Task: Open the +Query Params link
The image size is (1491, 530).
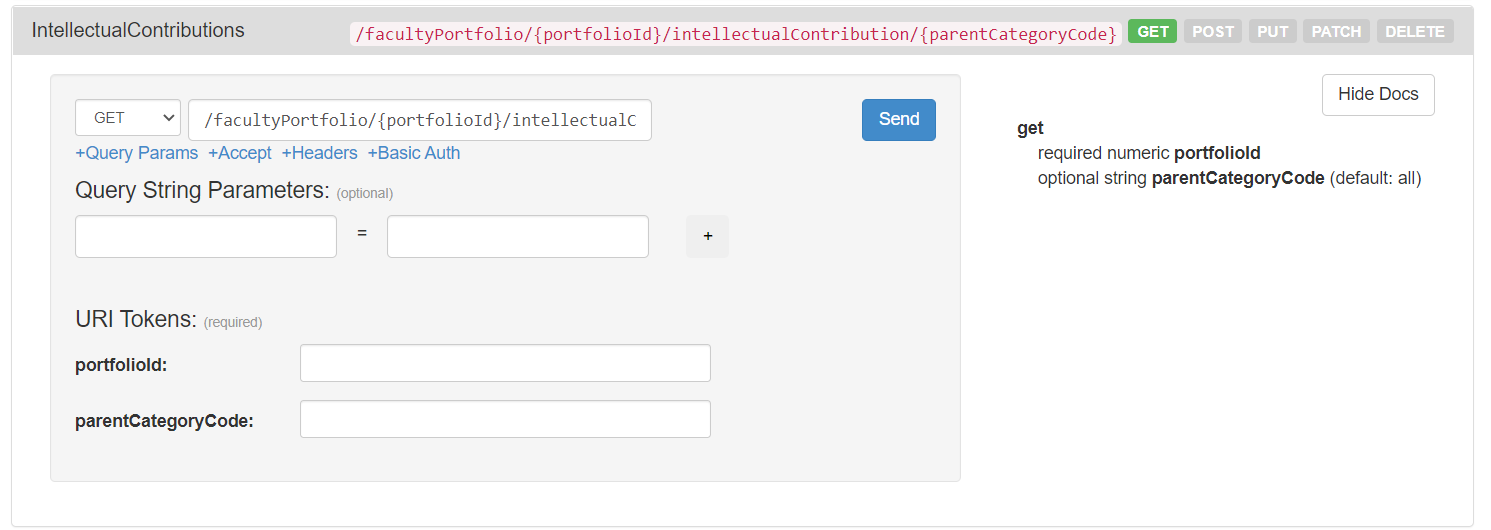Action: [136, 153]
